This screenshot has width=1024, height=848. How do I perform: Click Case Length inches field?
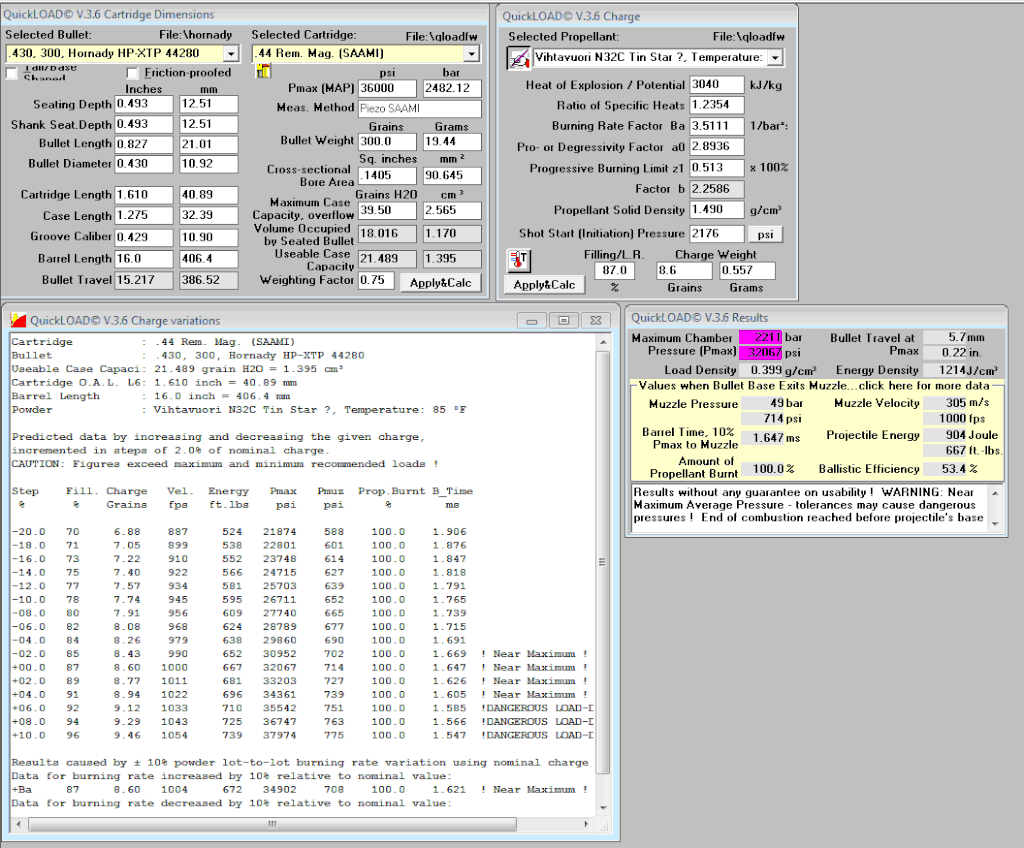(144, 215)
